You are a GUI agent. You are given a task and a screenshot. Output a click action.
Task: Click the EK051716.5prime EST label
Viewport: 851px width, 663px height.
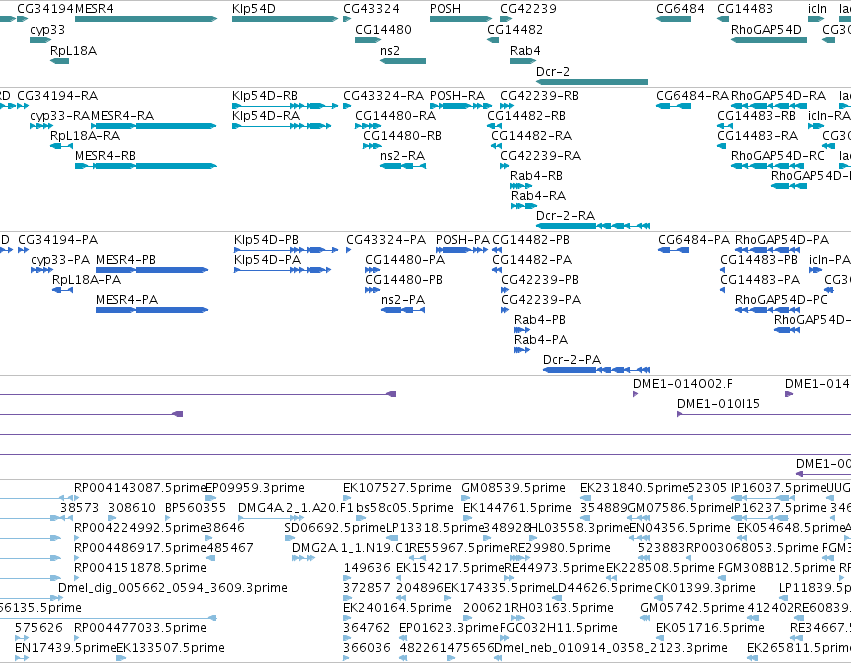click(710, 628)
